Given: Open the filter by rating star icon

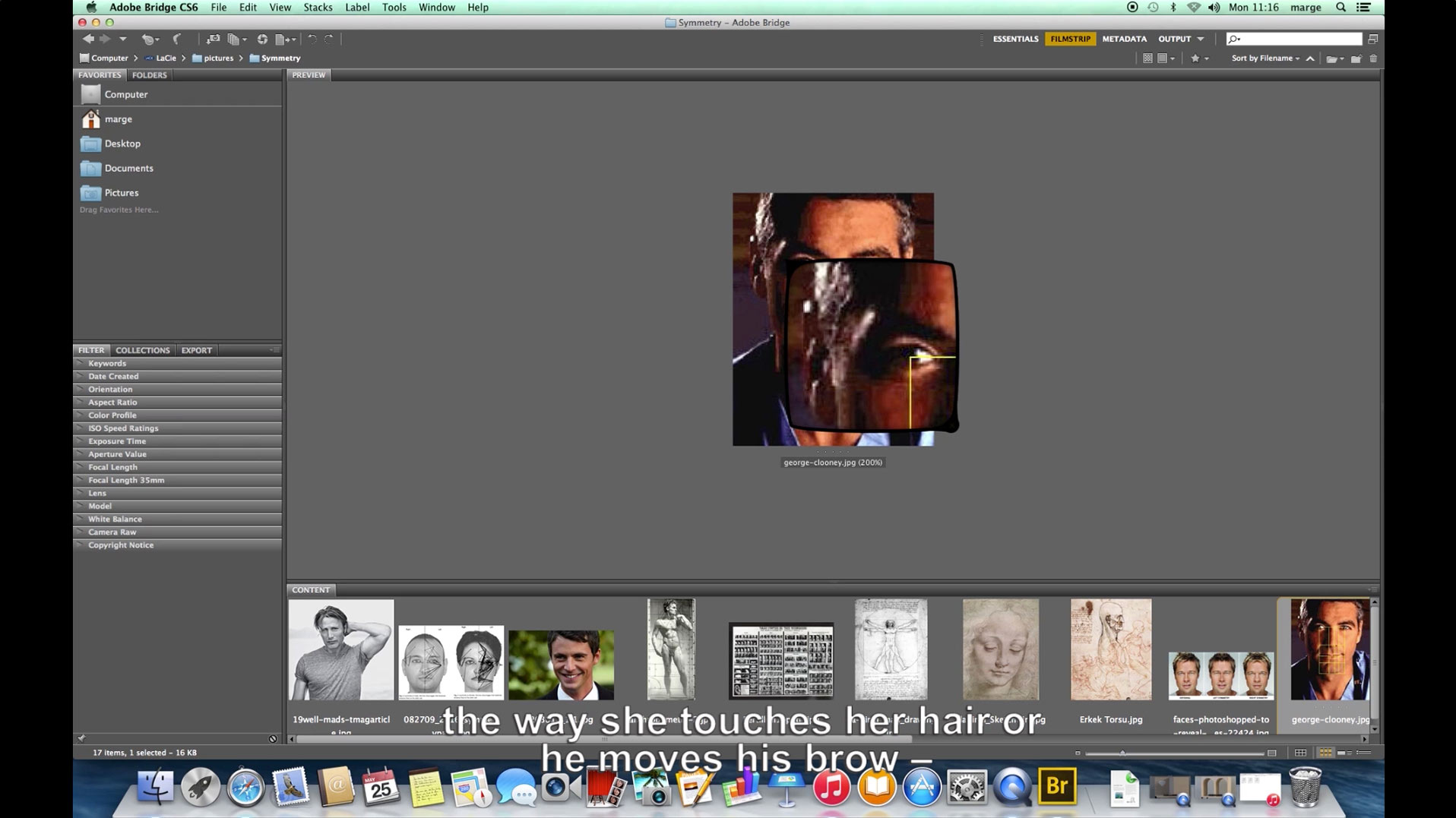Looking at the screenshot, I should click(x=1198, y=58).
